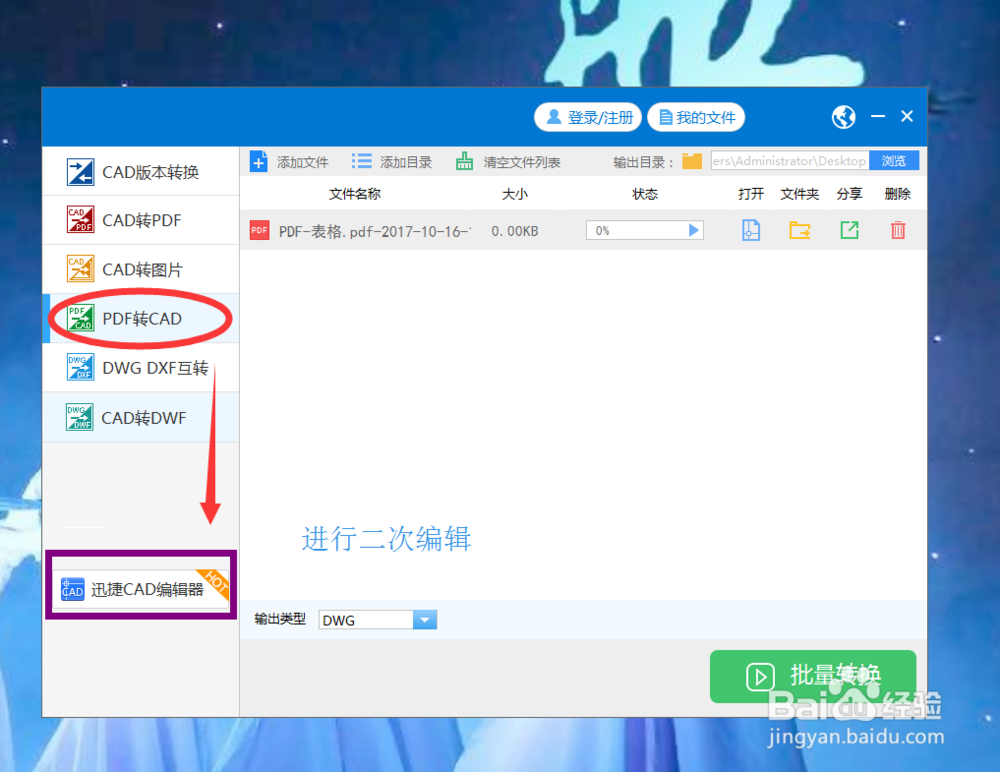Select the PDF转CAD function
This screenshot has width=1000, height=772.
pyautogui.click(x=140, y=318)
